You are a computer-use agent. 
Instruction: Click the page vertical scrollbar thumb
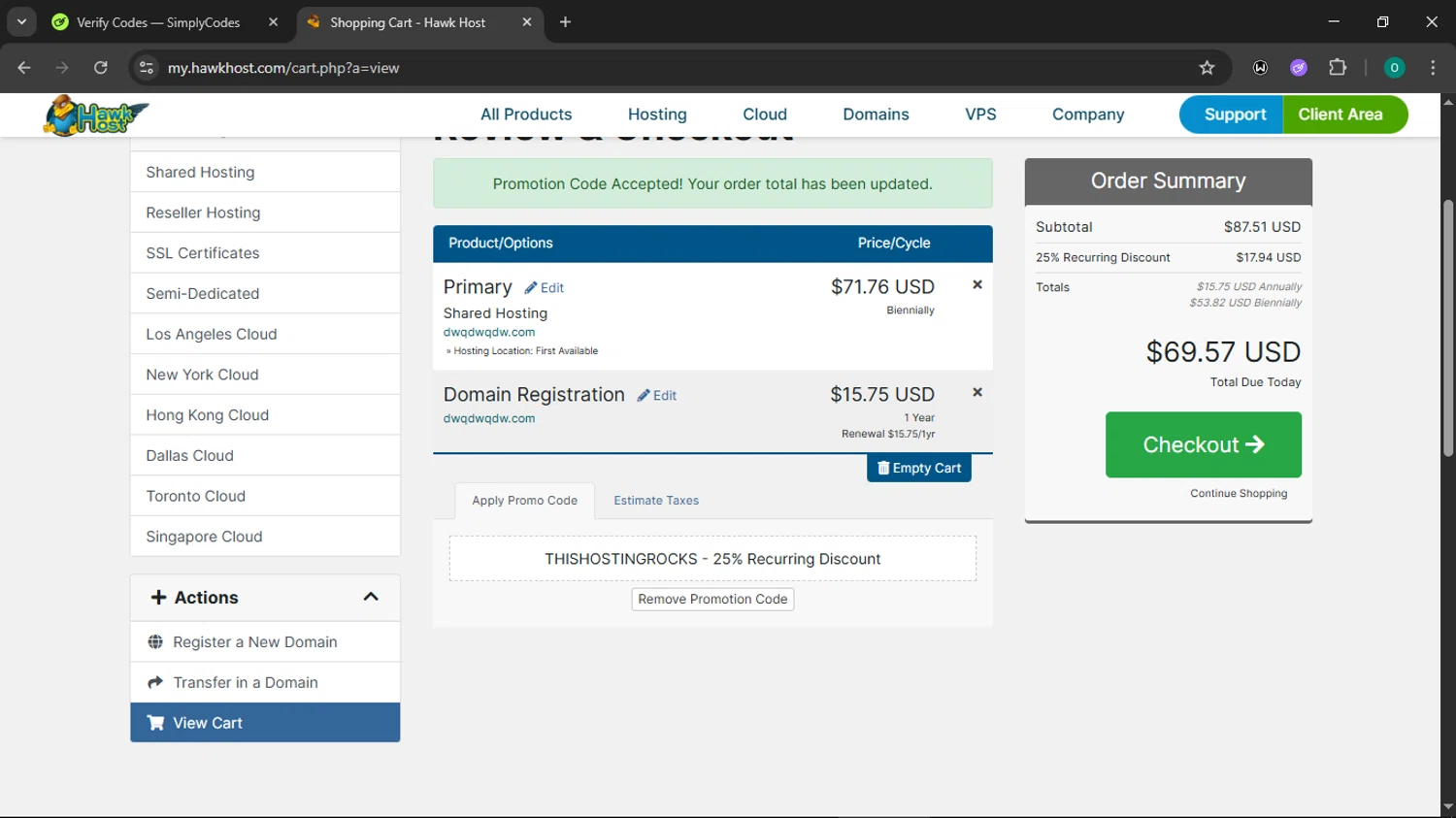[1447, 328]
